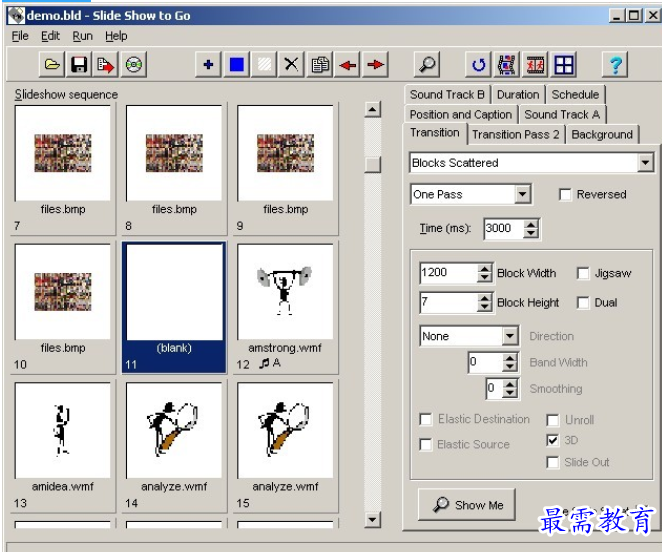Click the solid blue square toolbar icon
Screen dimensions: 662x552
[x=236, y=65]
